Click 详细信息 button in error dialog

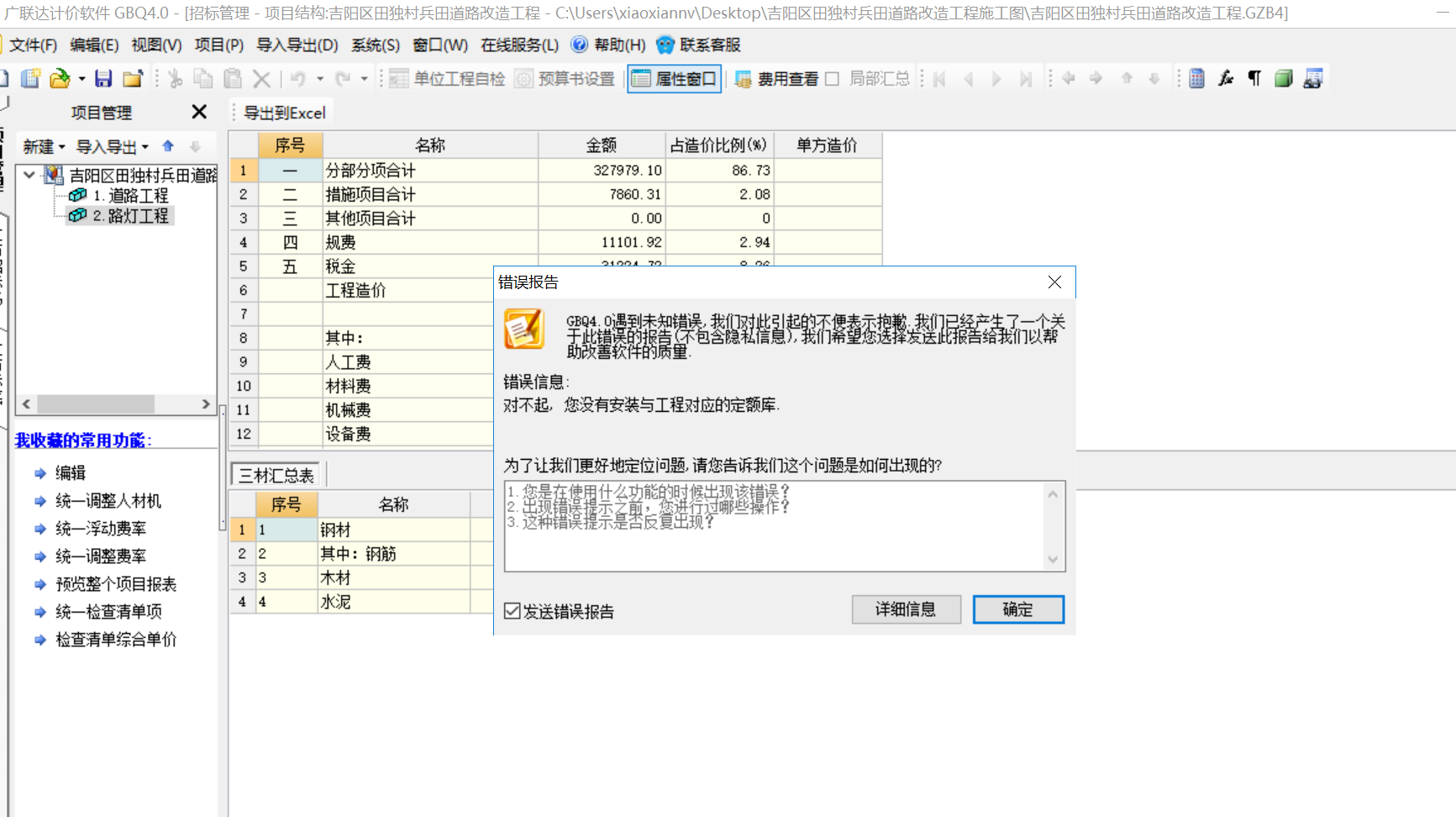(906, 609)
